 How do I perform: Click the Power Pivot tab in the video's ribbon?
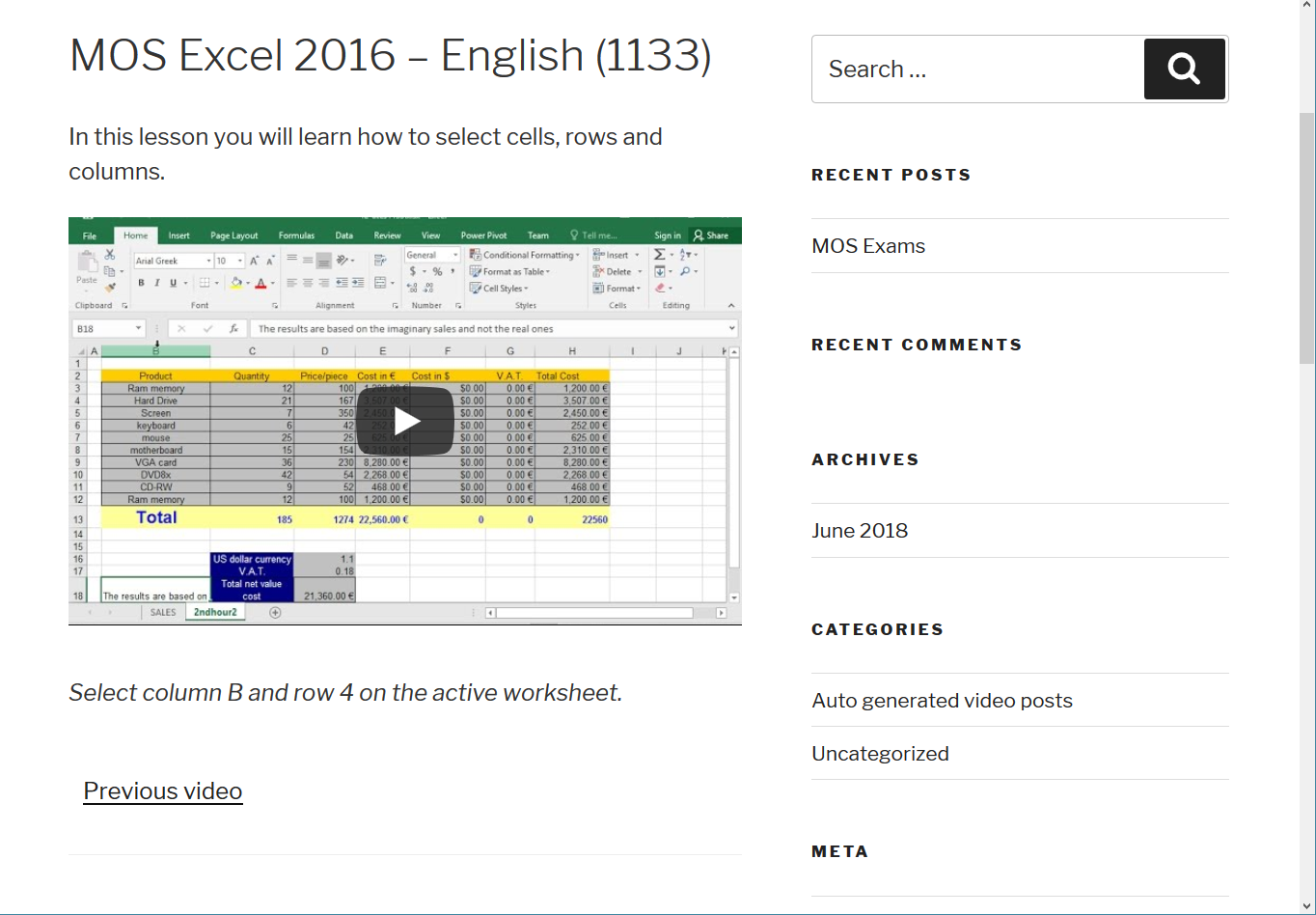[483, 236]
